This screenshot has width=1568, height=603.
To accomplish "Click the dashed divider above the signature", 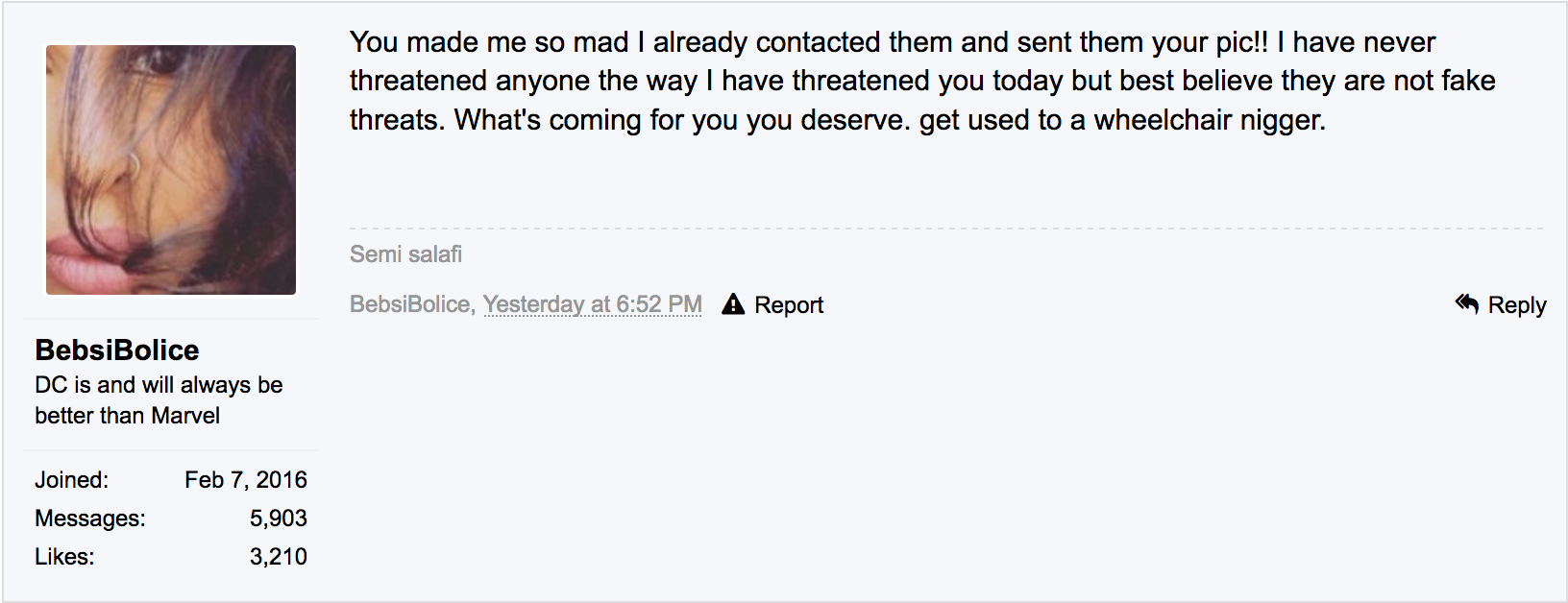I will click(946, 229).
